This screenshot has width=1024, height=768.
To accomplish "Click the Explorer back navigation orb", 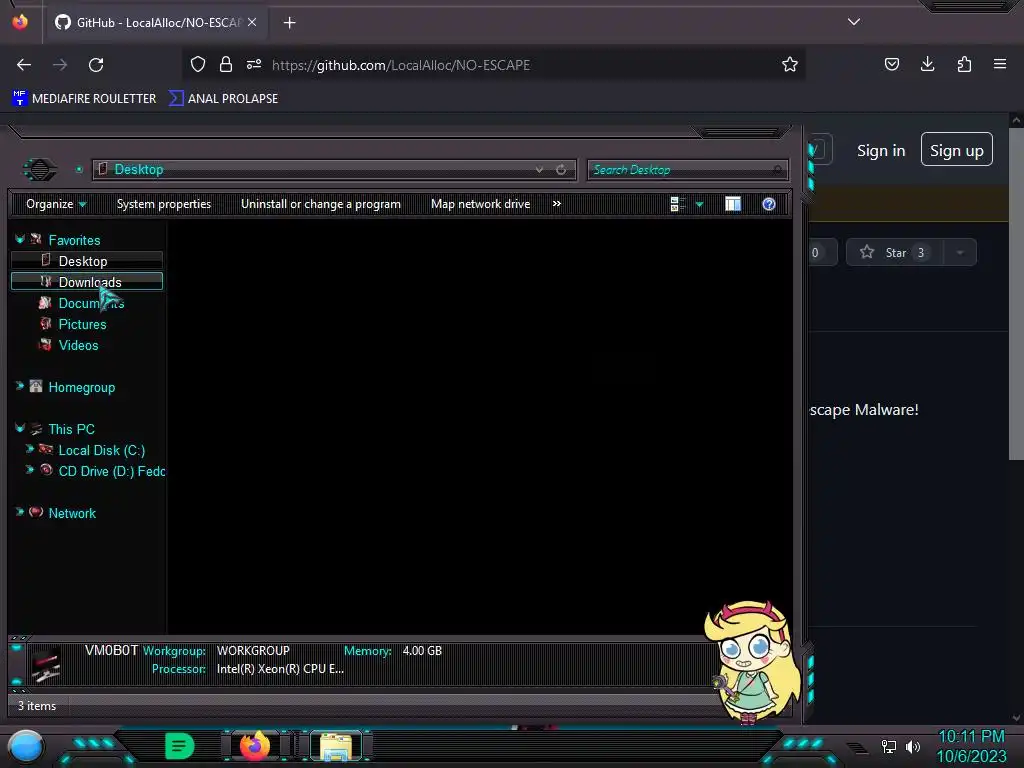I will [40, 170].
